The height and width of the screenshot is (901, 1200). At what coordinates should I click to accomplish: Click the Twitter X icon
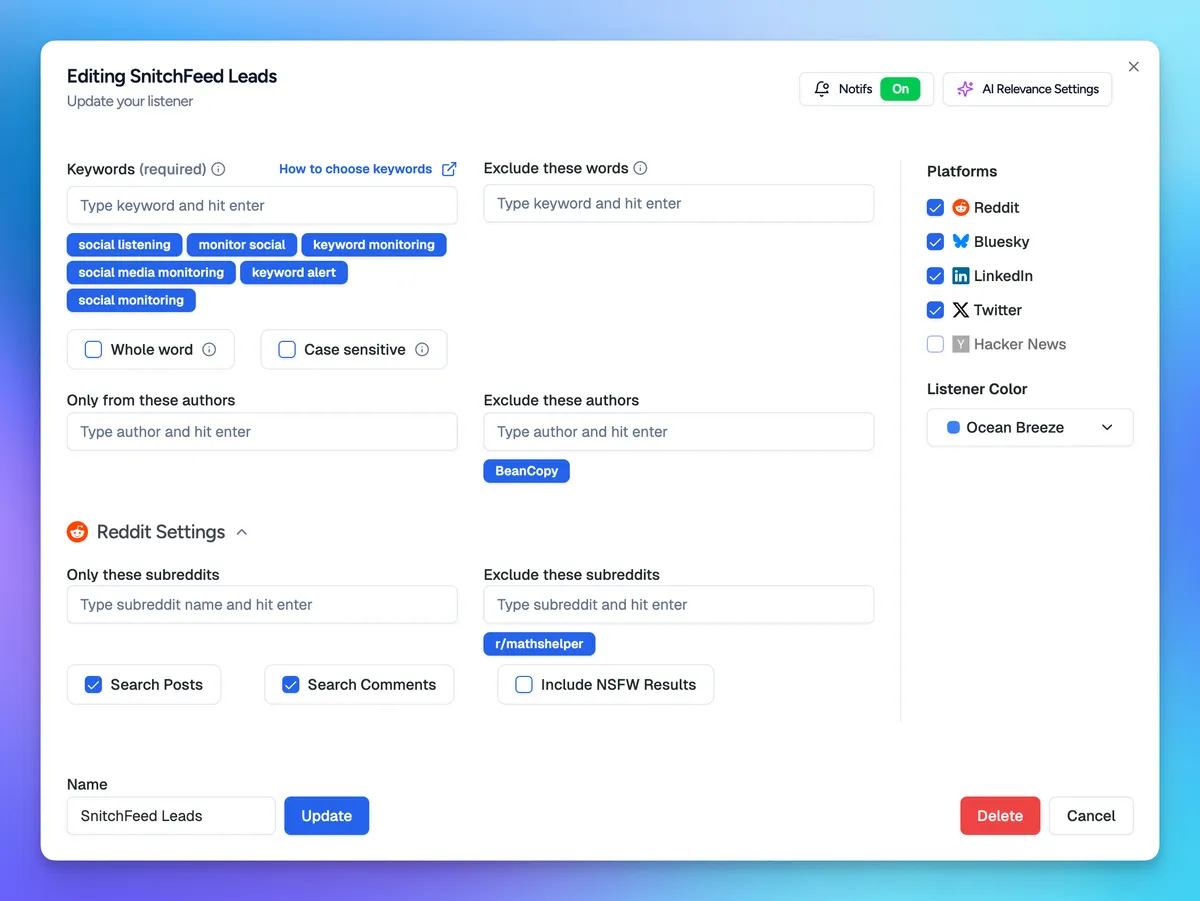pyautogui.click(x=961, y=310)
